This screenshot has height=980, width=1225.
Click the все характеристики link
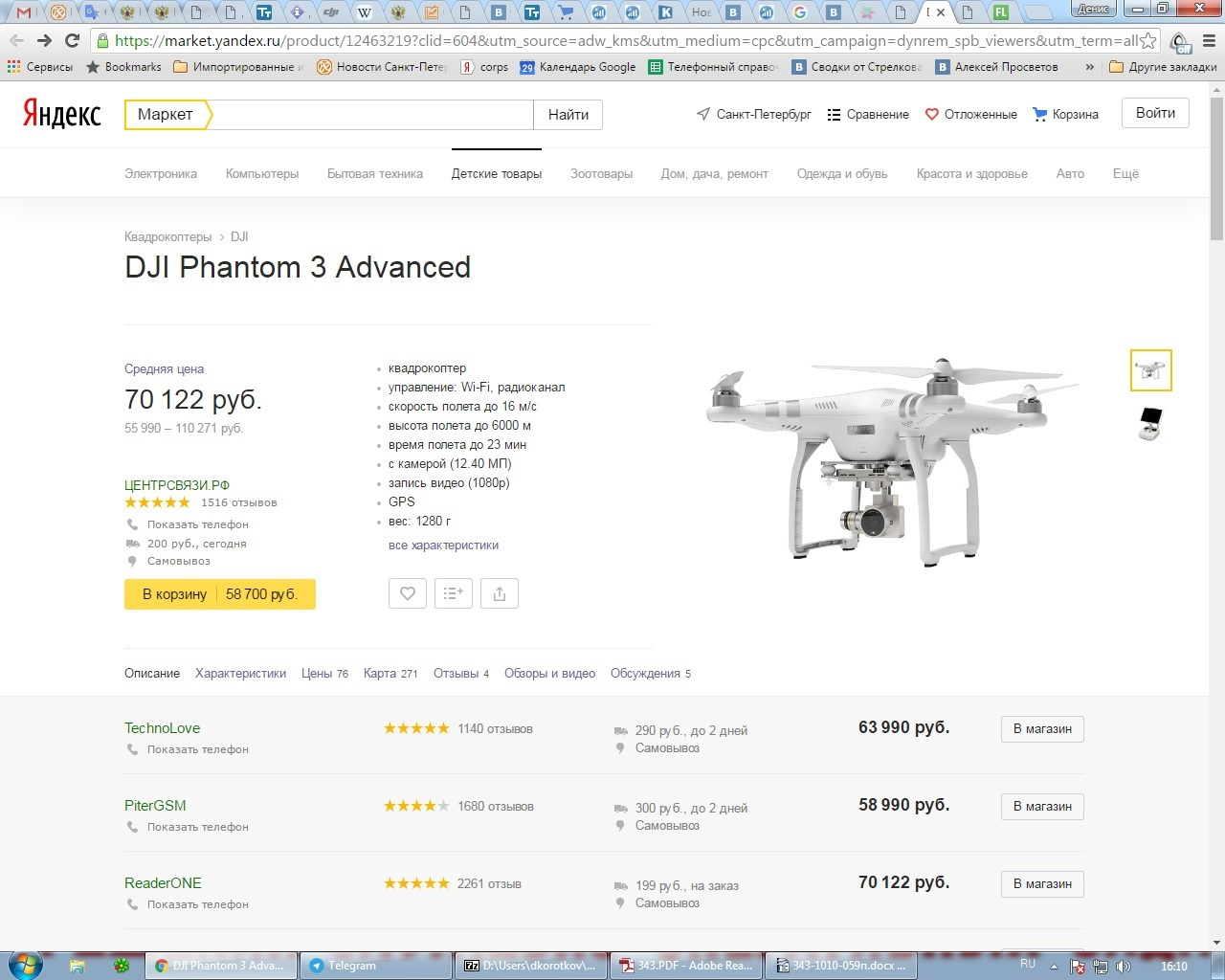(443, 545)
